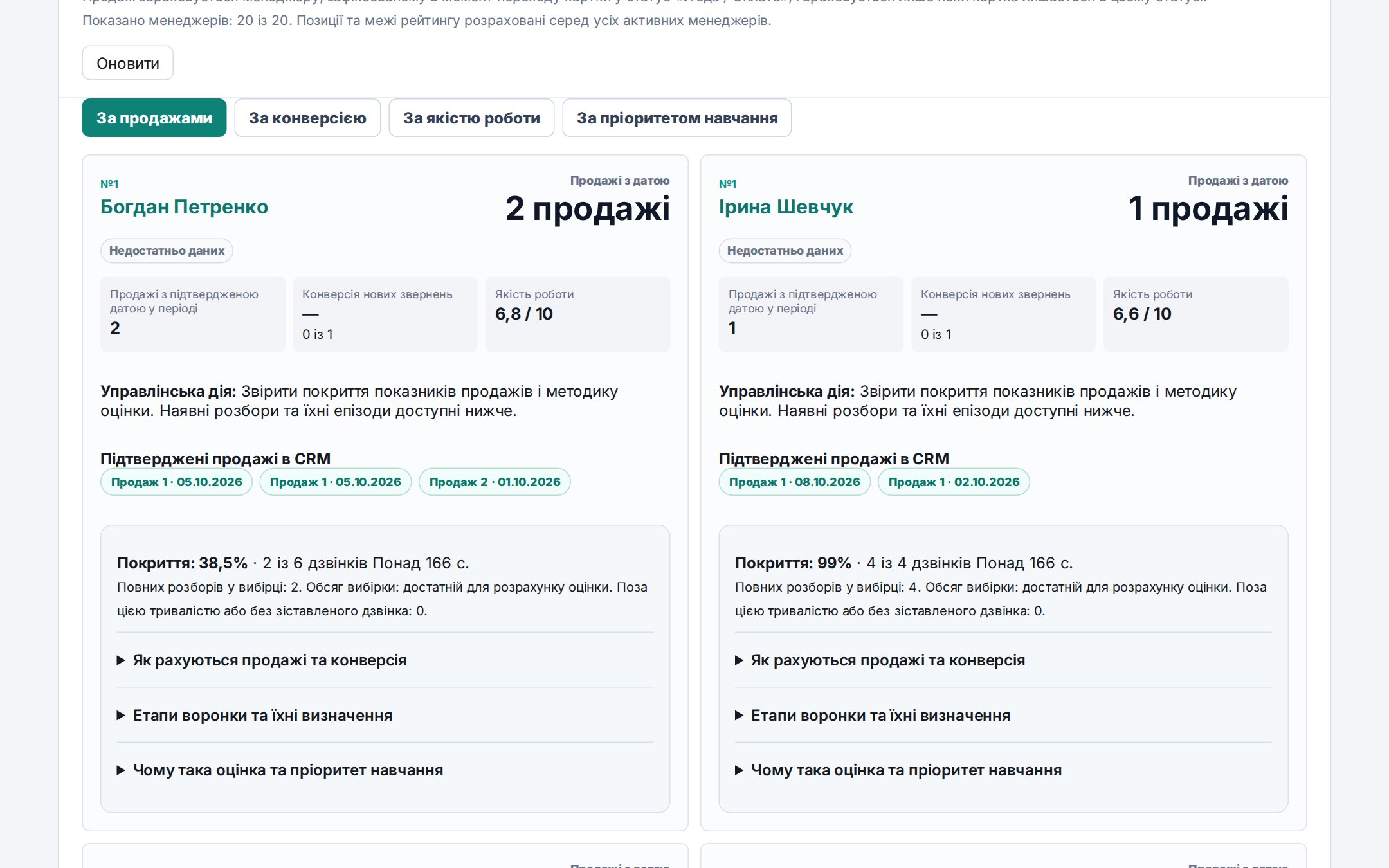
Task: Open Продаж 2 · 01.10.2026 chip
Action: [x=495, y=482]
